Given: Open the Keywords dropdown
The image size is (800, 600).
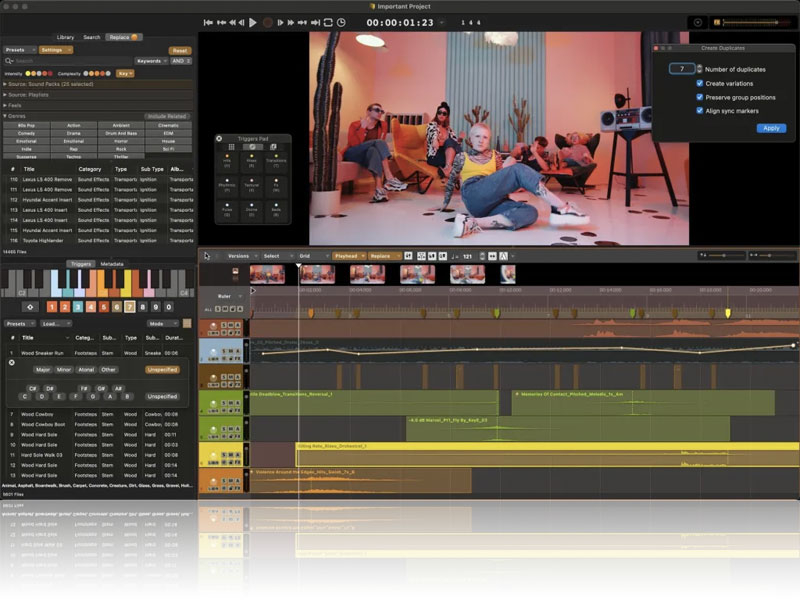Looking at the screenshot, I should pos(150,61).
